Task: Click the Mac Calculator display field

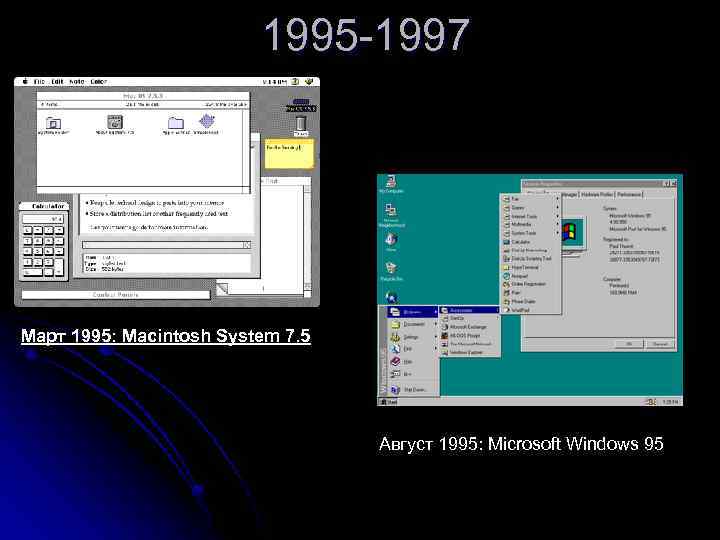Action: pyautogui.click(x=44, y=219)
